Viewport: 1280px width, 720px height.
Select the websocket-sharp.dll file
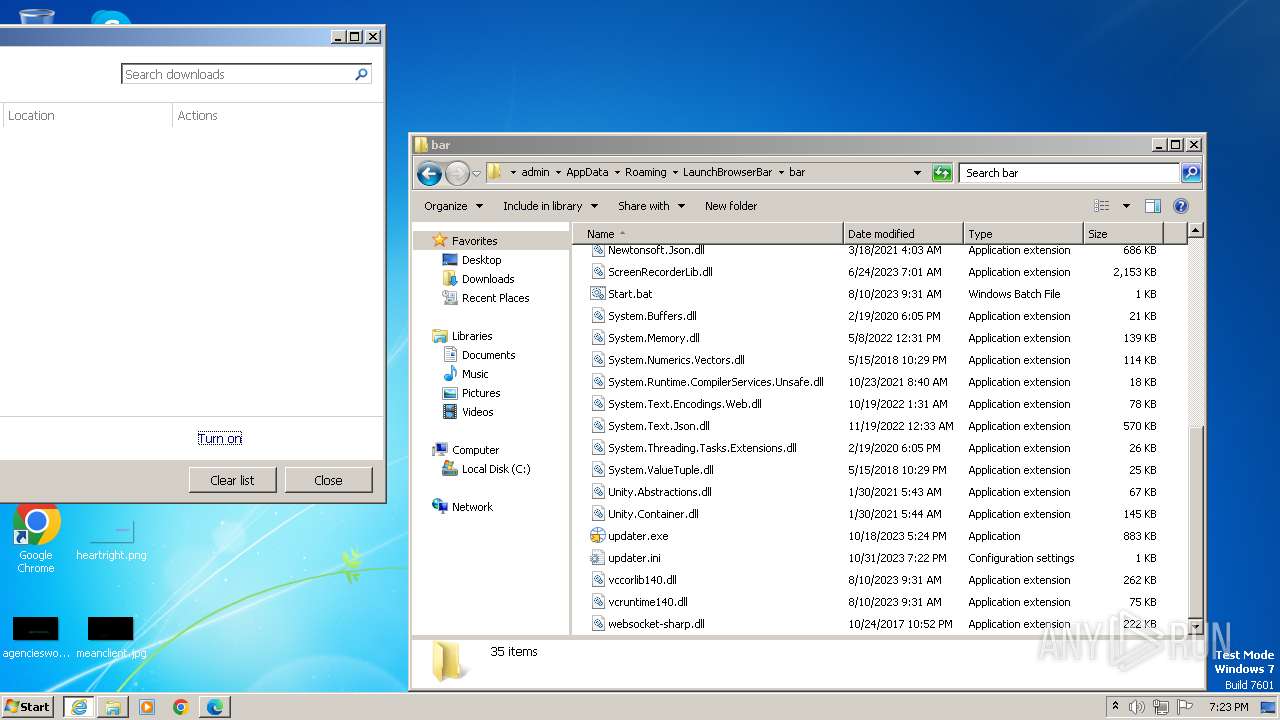pyautogui.click(x=656, y=624)
